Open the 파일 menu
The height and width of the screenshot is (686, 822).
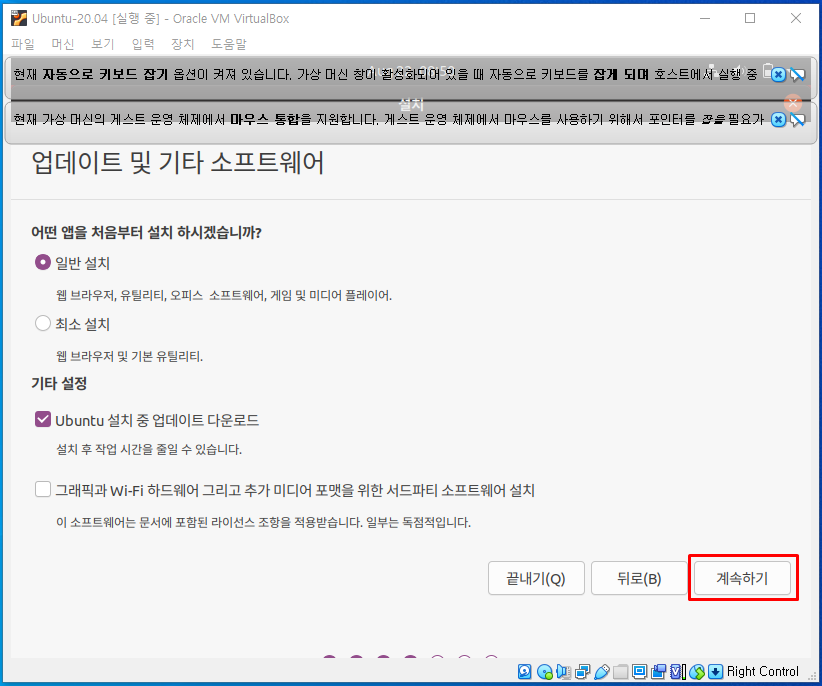click(23, 44)
